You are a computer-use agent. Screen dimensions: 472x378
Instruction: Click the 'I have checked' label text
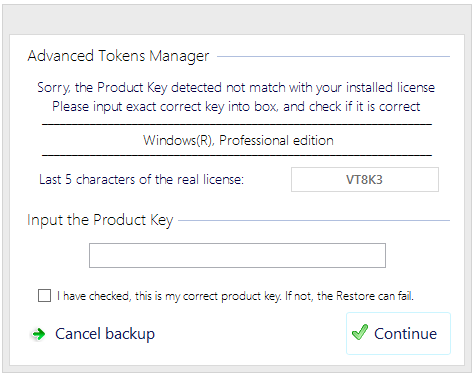(x=235, y=296)
